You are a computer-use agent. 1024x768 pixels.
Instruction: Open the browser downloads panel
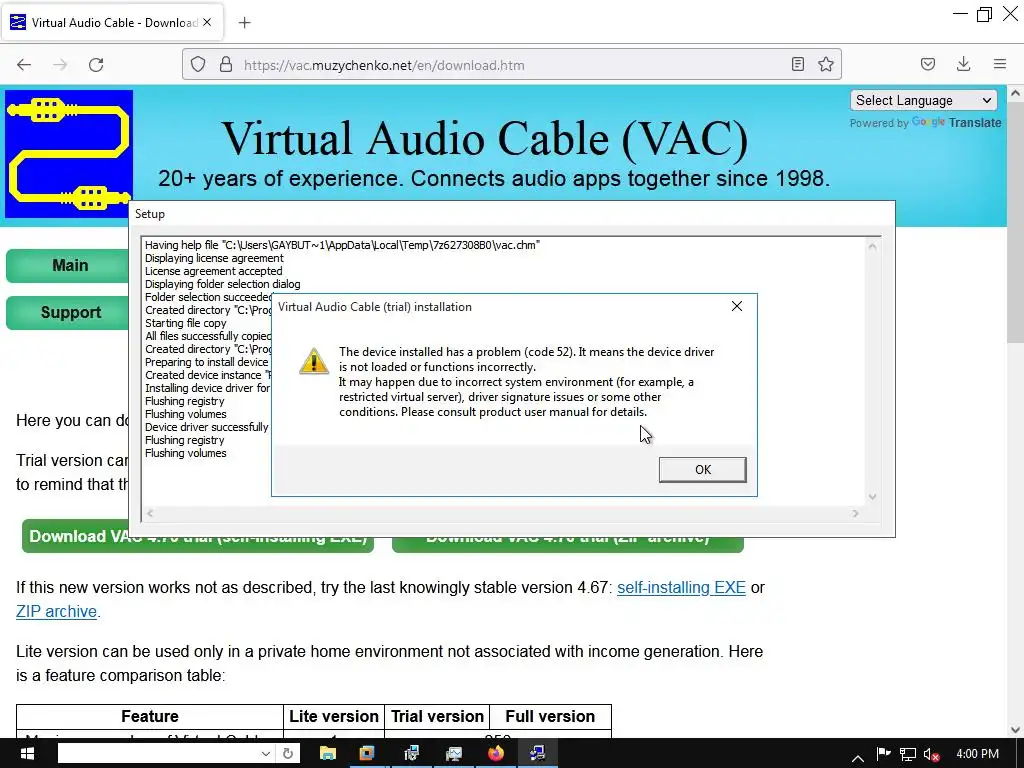coord(963,64)
